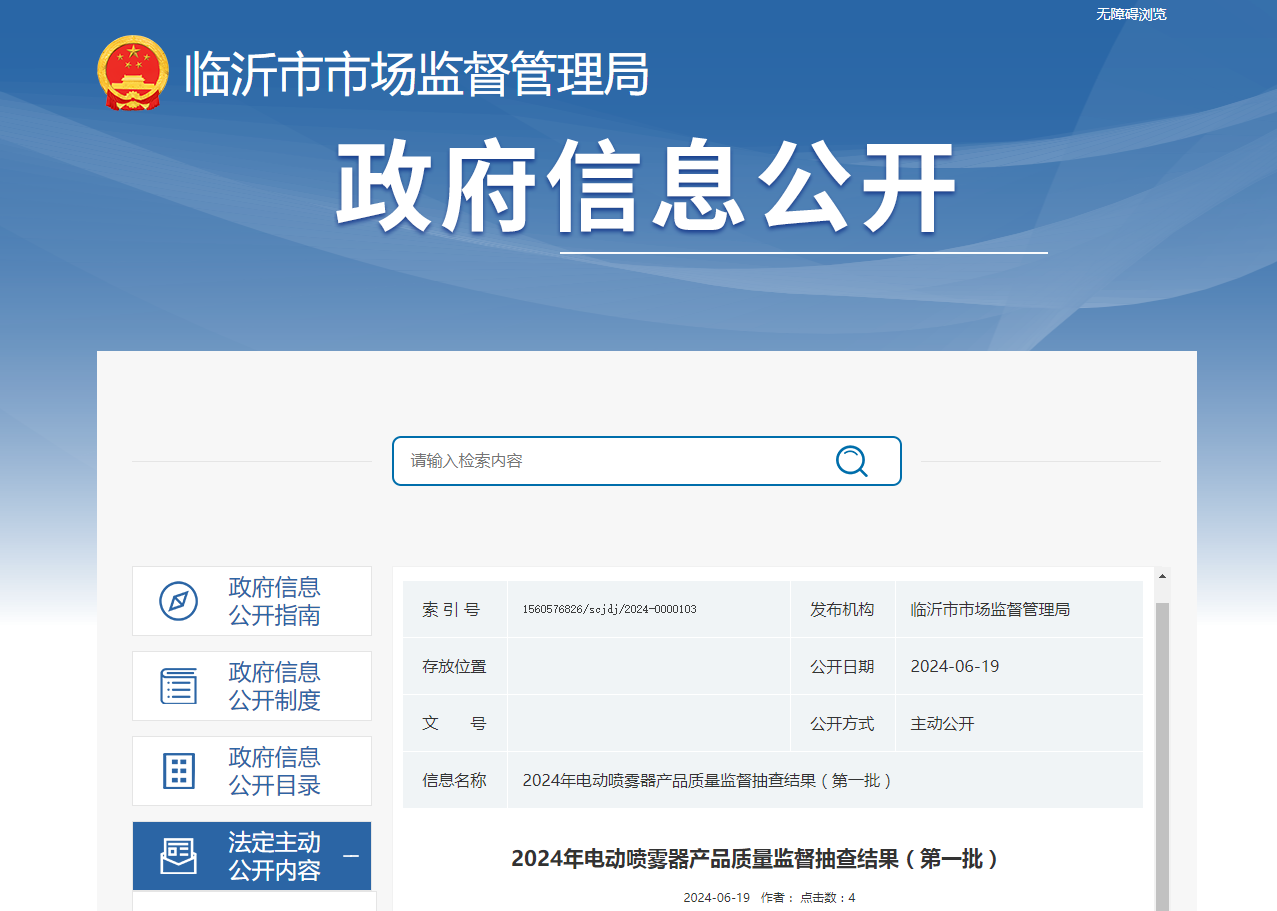Click the 公开日期 value 2024-06-19
The image size is (1277, 911).
pos(954,667)
